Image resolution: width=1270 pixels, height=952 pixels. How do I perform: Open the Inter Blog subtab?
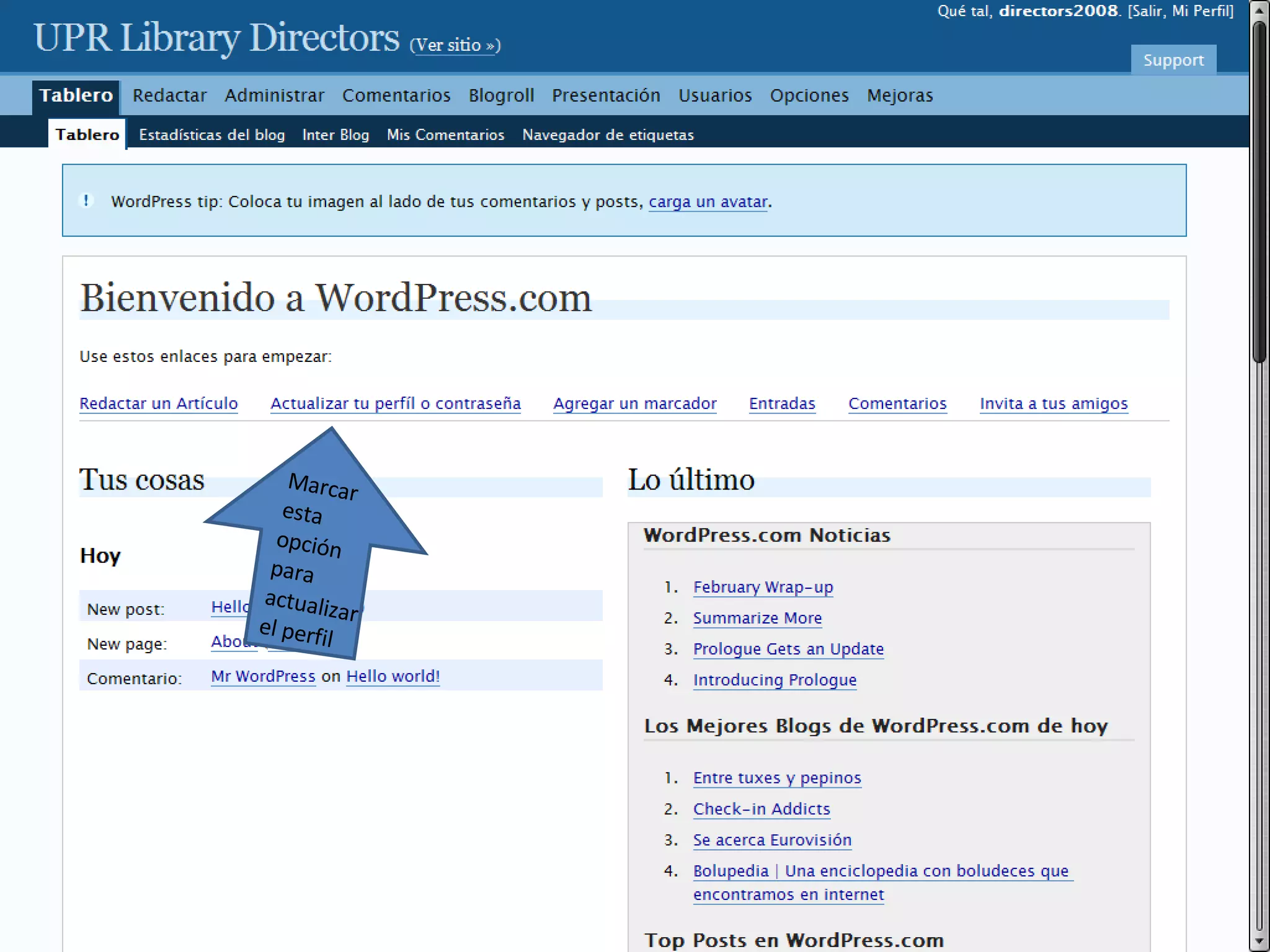coord(335,134)
